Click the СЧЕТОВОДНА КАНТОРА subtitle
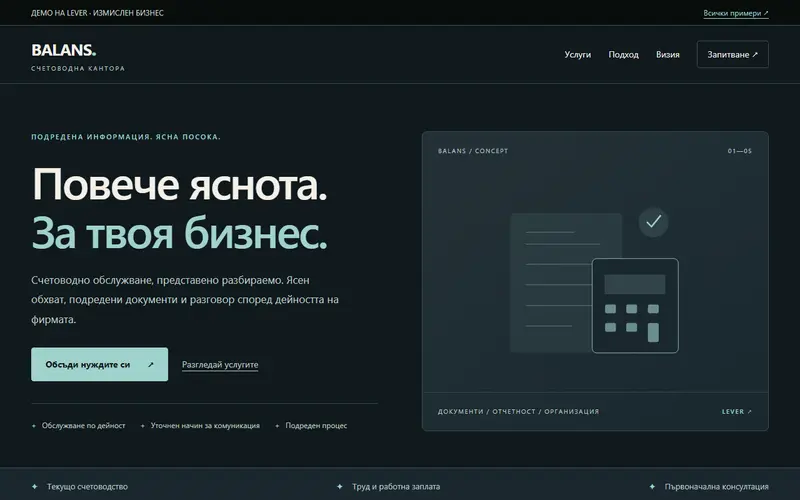Viewport: 800px width, 500px height. pyautogui.click(x=78, y=68)
